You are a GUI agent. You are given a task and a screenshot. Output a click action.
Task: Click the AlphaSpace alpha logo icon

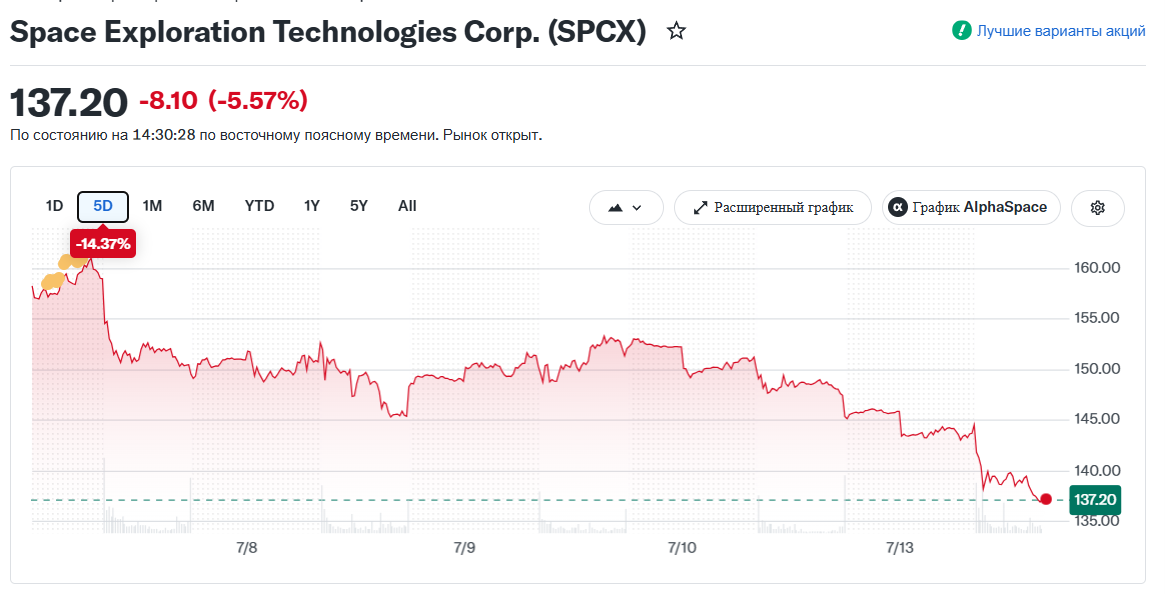pos(898,207)
